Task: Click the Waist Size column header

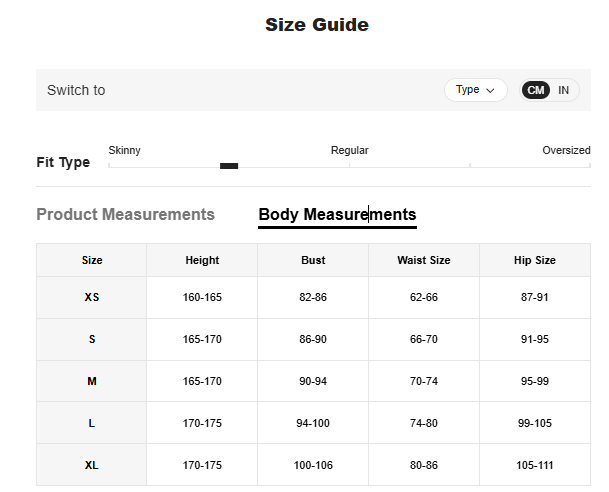Action: coord(424,260)
